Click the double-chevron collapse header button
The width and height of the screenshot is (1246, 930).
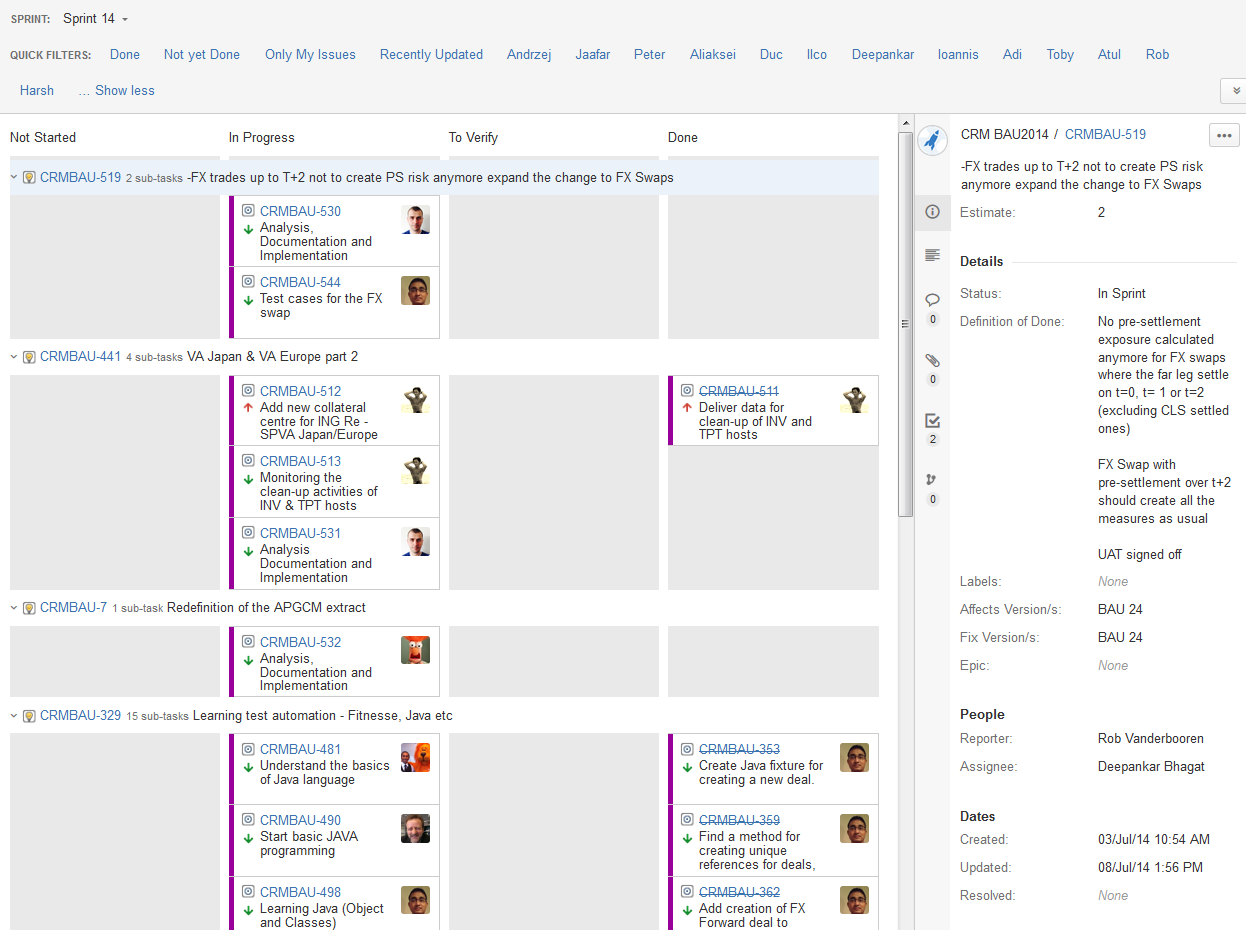[x=1234, y=91]
